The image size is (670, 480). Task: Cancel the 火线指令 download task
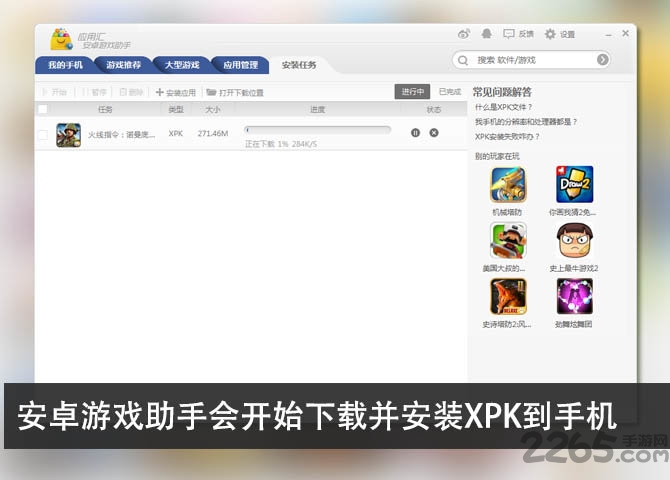click(x=434, y=133)
